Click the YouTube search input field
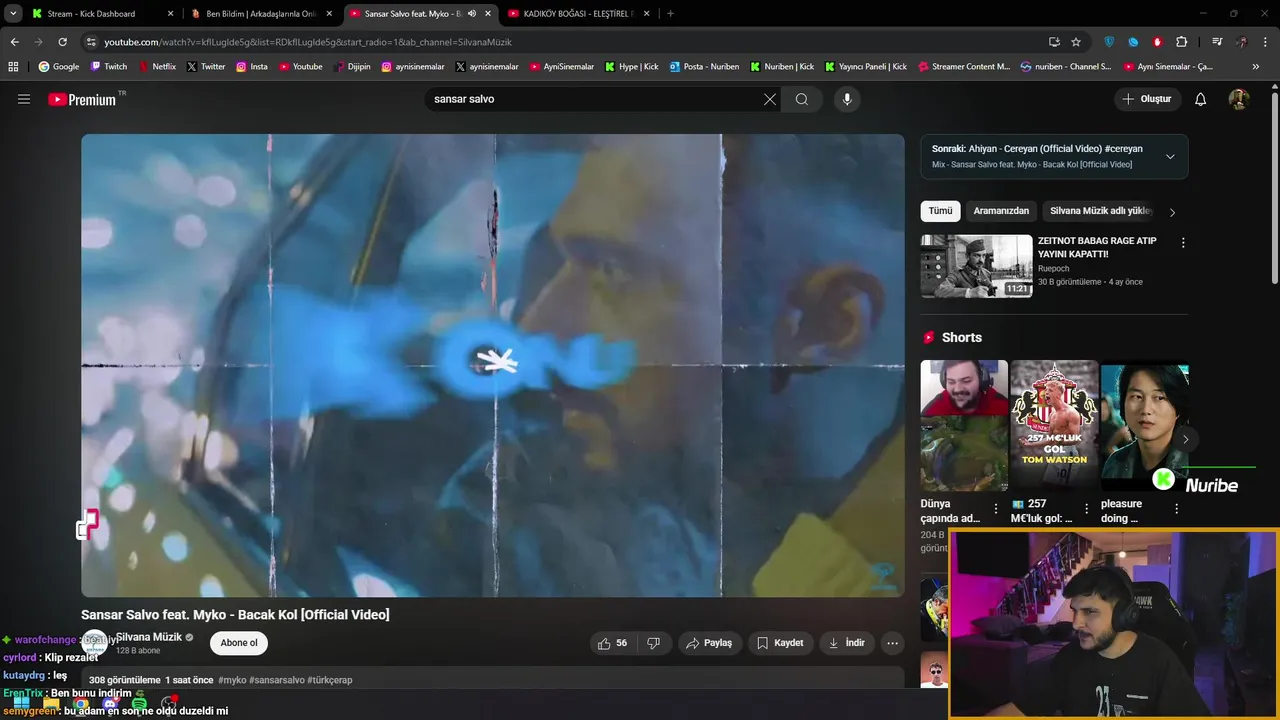The image size is (1280, 720). (594, 99)
